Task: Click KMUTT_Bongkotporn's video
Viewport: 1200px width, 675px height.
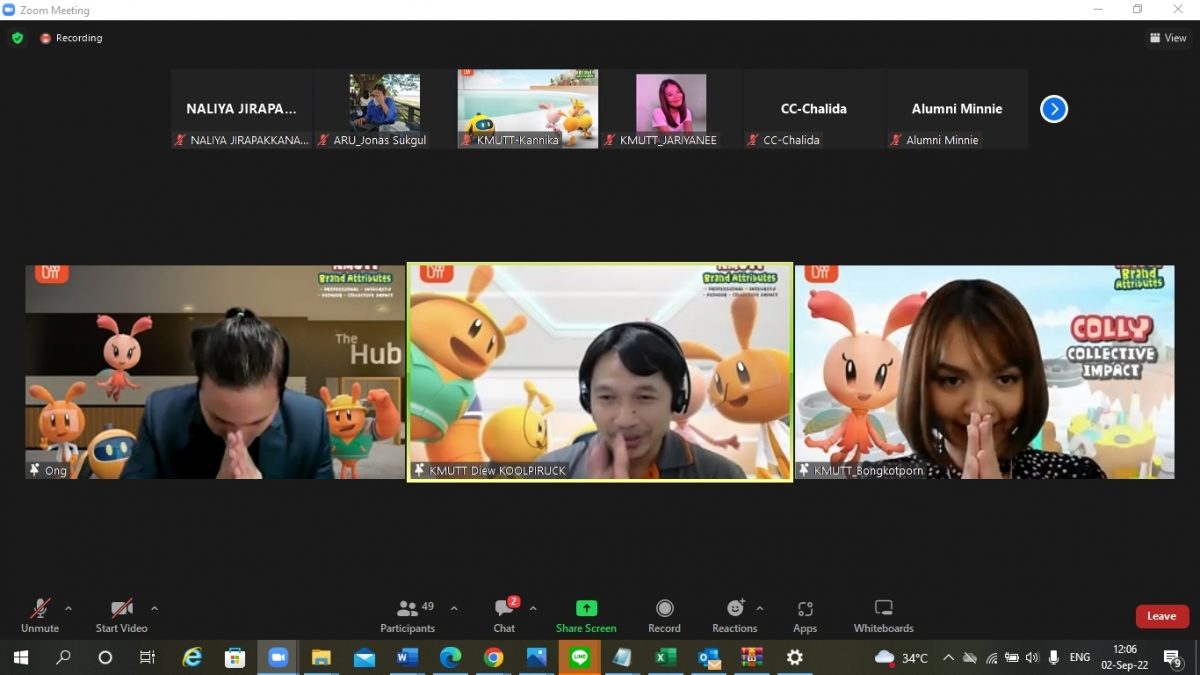Action: click(x=985, y=371)
